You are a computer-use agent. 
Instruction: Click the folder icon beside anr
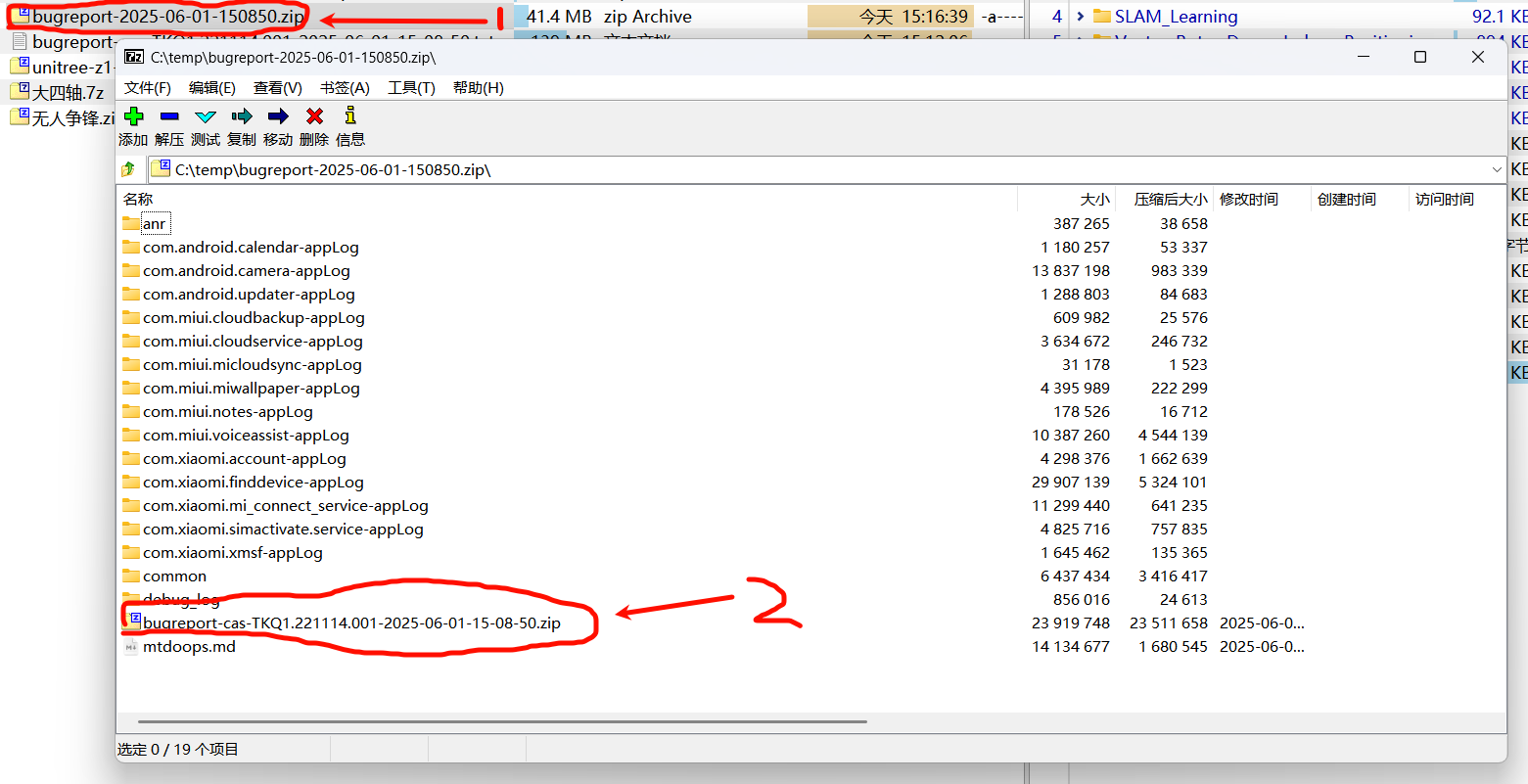(131, 224)
